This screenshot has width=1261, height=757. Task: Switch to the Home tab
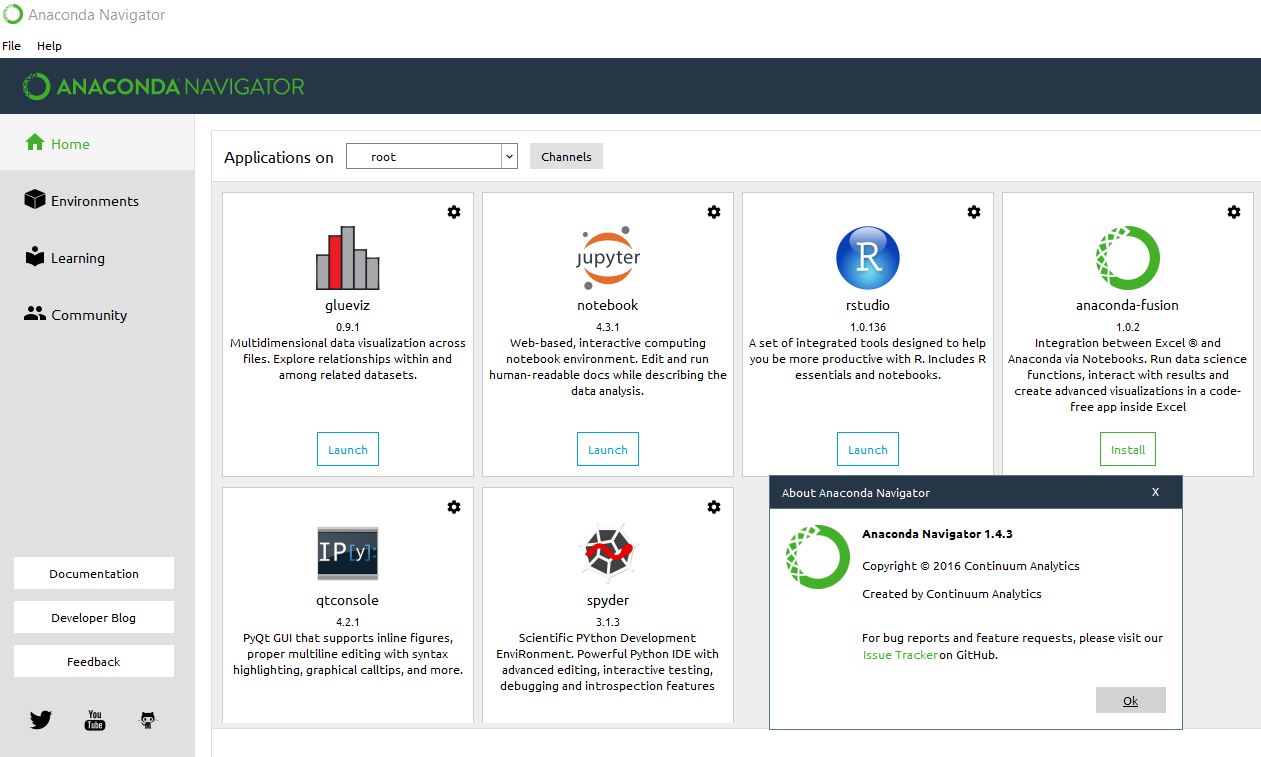[x=97, y=143]
